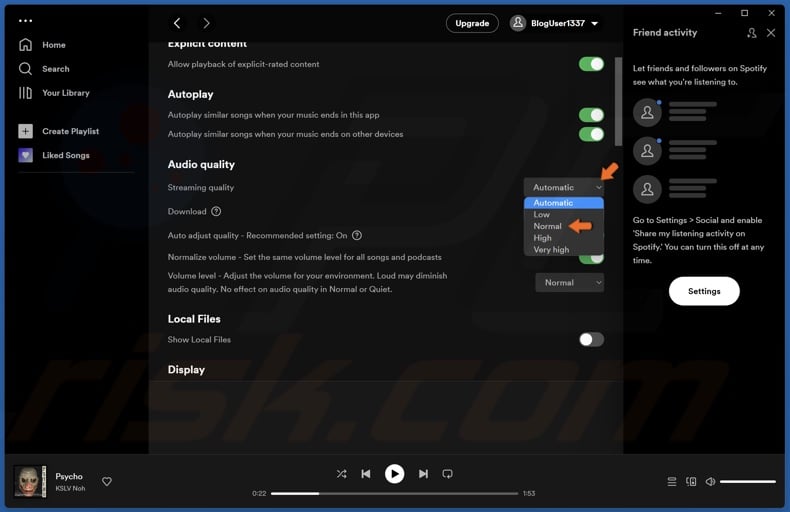The height and width of the screenshot is (512, 790).
Task: Click the 'Audio quality' heading
Action: coord(201,164)
